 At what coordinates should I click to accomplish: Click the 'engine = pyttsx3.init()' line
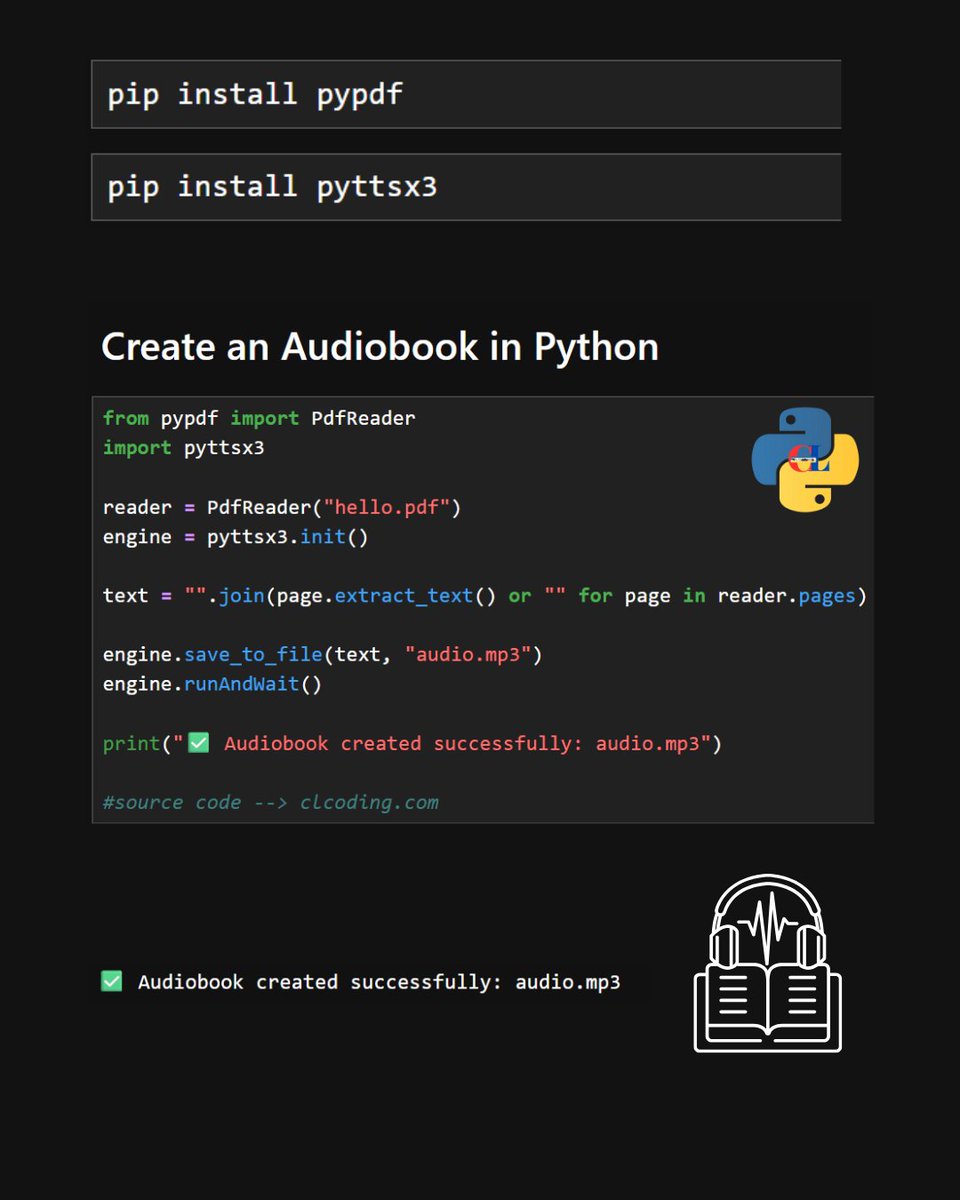(236, 537)
